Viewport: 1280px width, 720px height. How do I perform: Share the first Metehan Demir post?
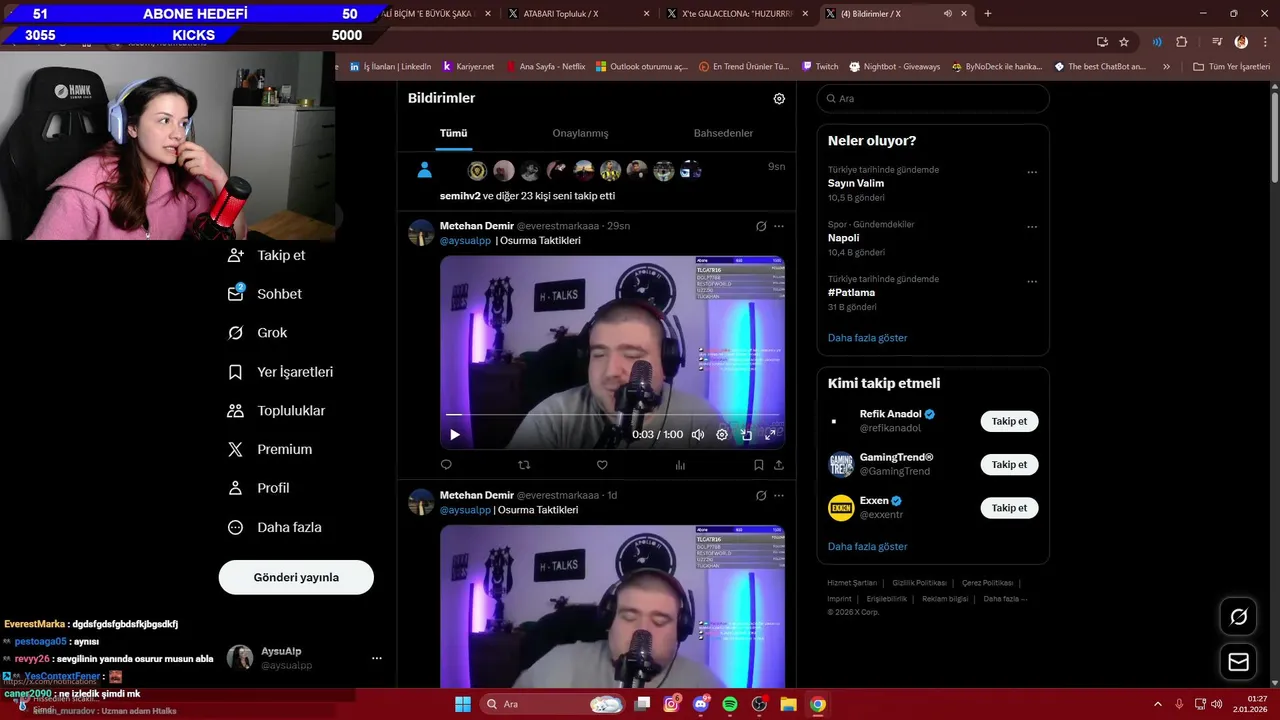(779, 465)
